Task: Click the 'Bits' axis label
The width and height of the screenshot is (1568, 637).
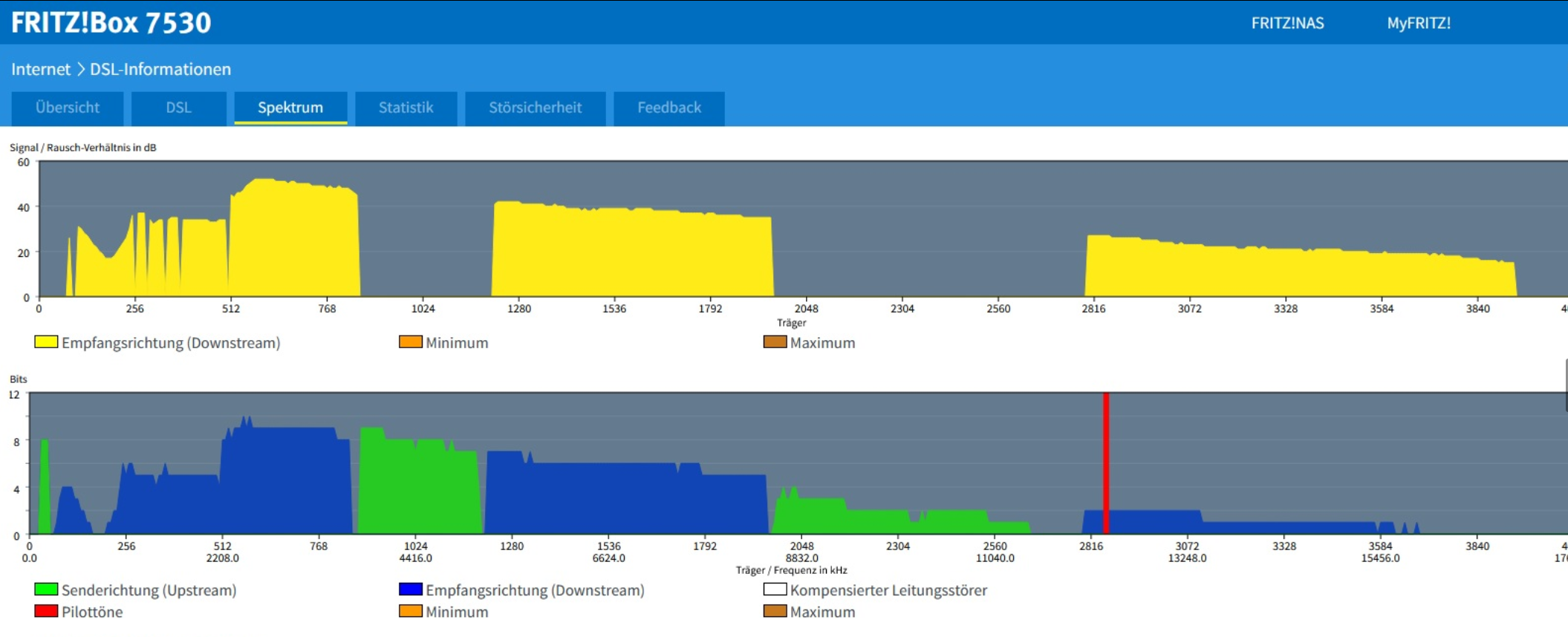Action: [x=19, y=379]
